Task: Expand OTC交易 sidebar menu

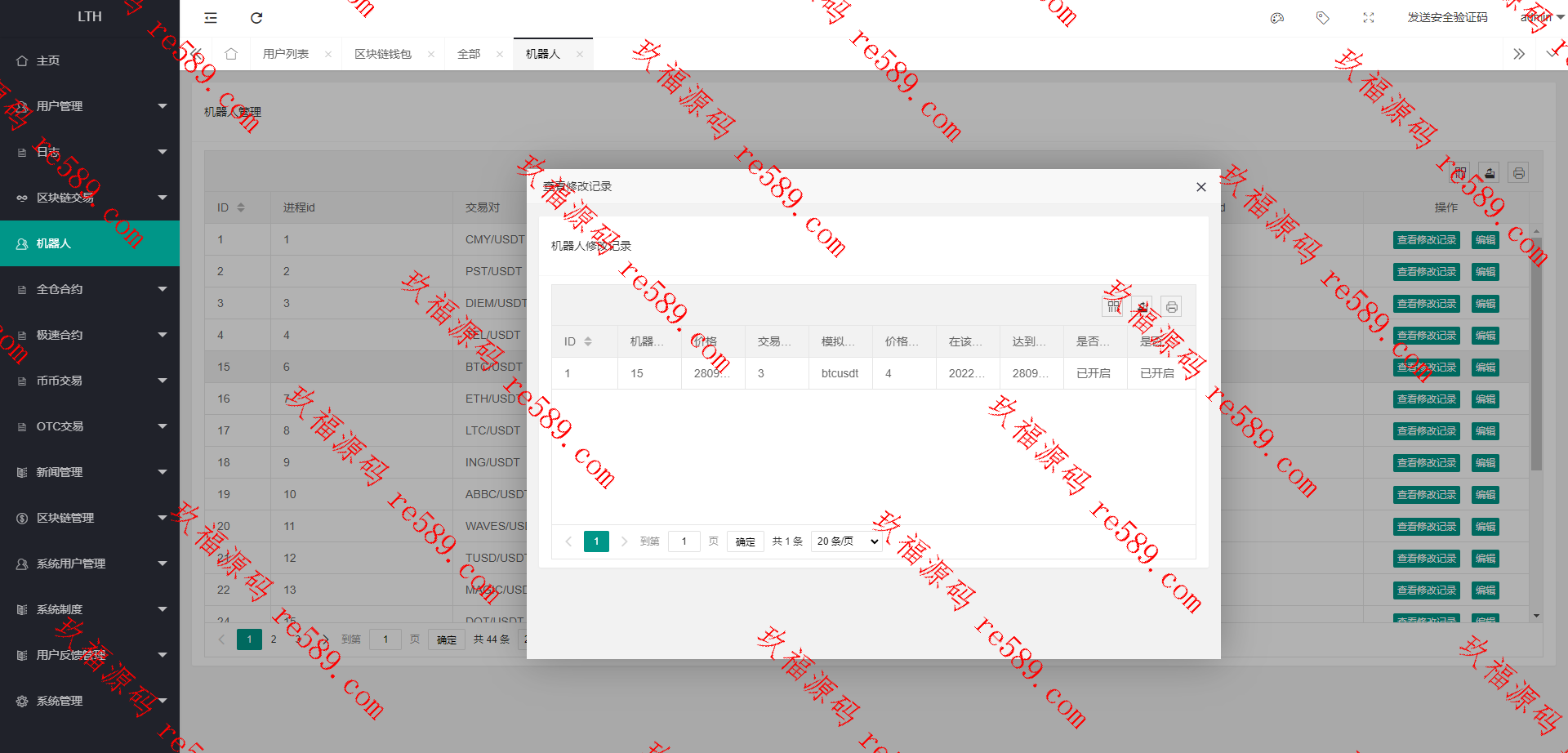Action: [90, 426]
